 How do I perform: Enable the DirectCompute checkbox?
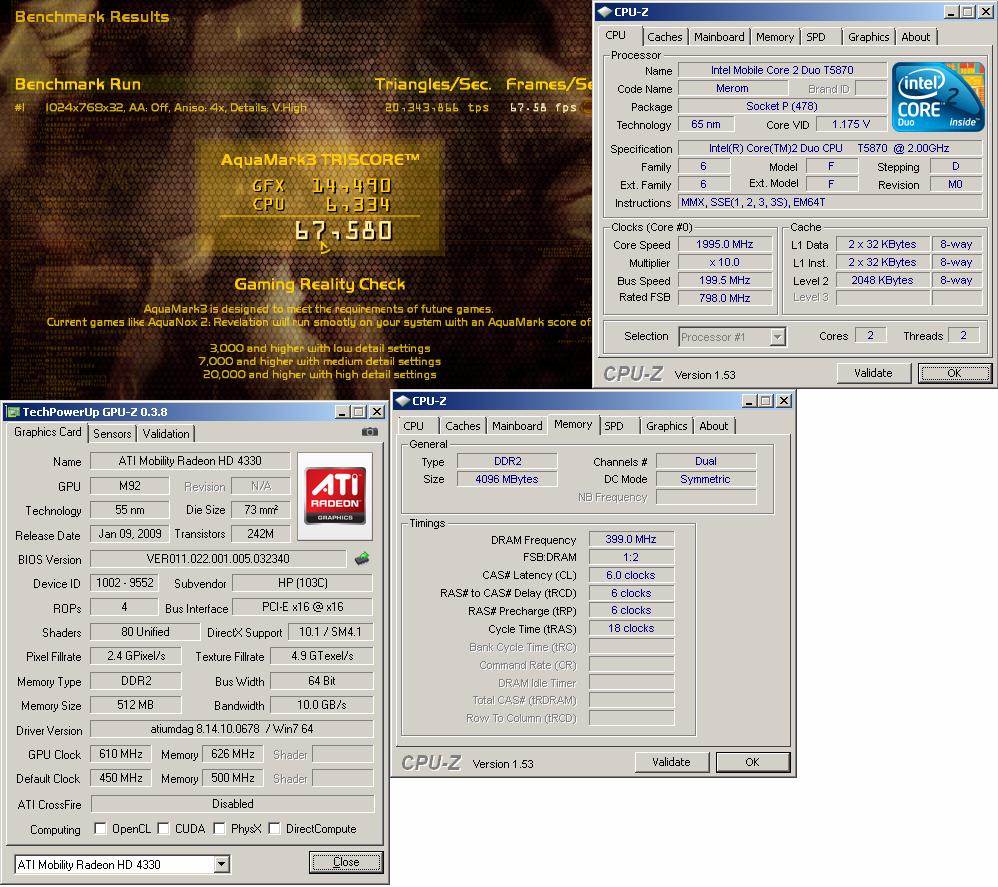pyautogui.click(x=274, y=828)
